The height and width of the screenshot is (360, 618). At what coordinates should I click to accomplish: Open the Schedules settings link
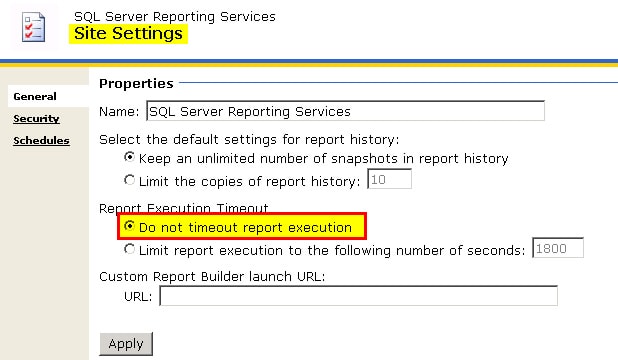point(41,140)
